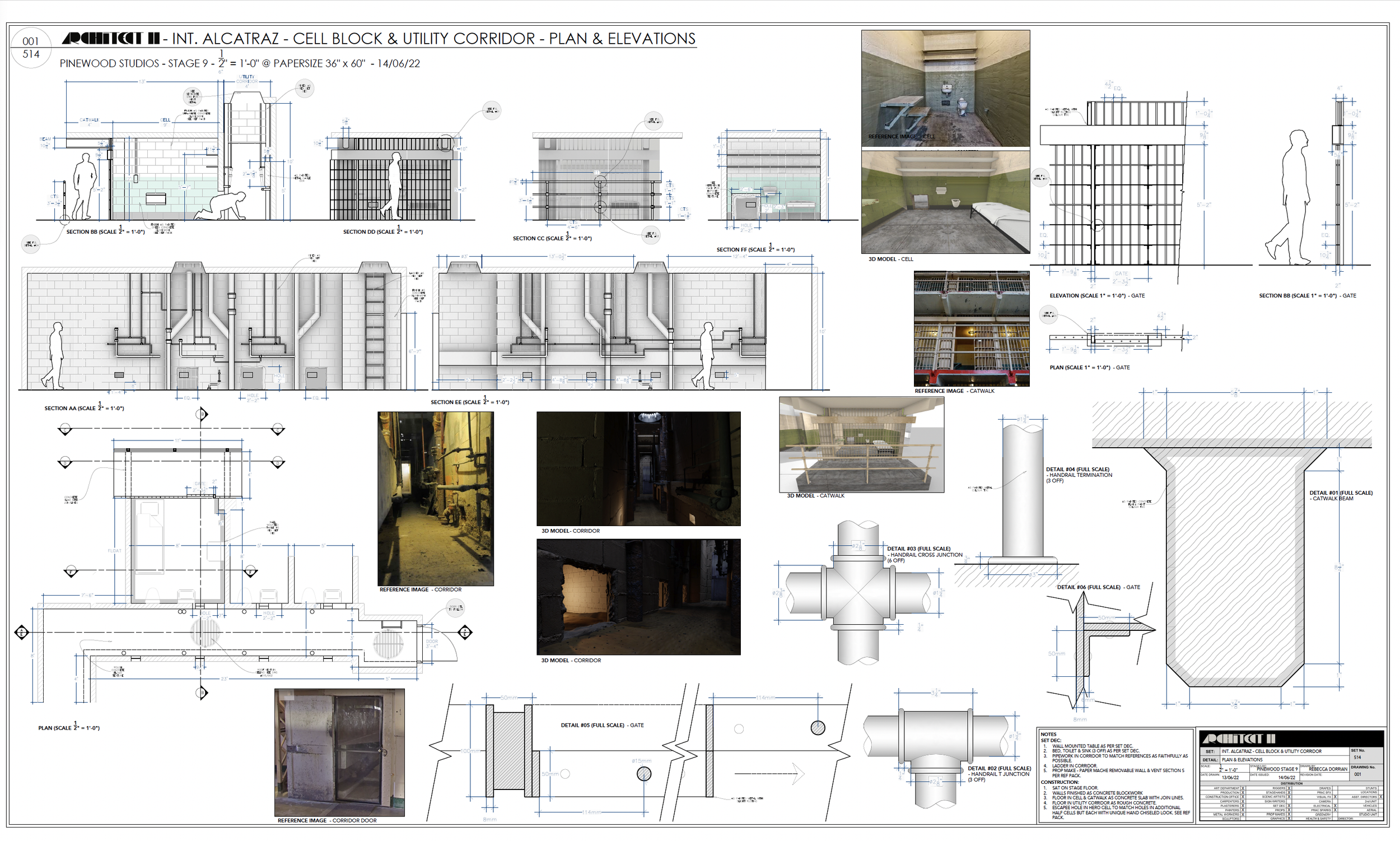Toggle the Asst. Directors distribution checkbox

(x=1381, y=797)
